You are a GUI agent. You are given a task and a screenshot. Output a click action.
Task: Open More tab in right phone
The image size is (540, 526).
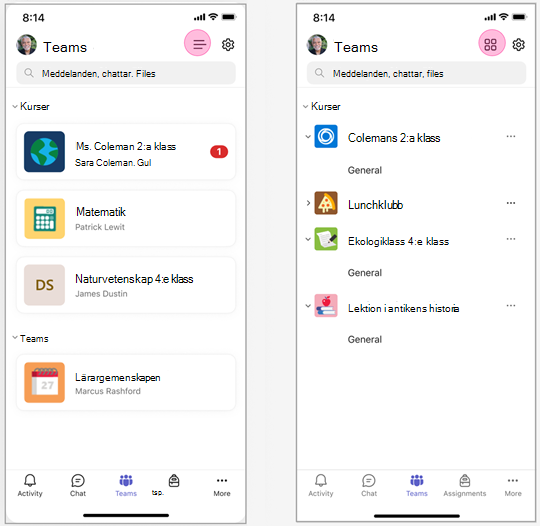pos(513,485)
